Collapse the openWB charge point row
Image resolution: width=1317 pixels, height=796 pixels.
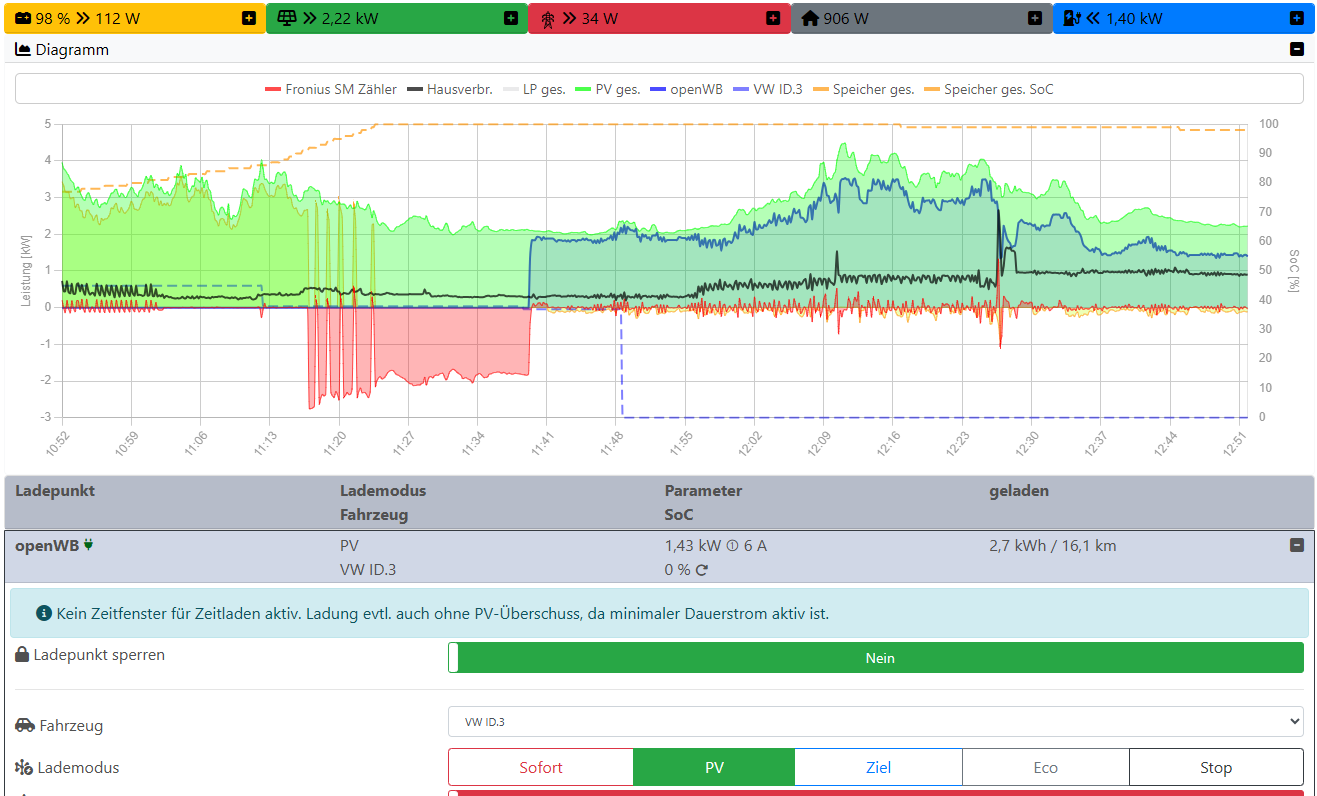coord(1296,545)
